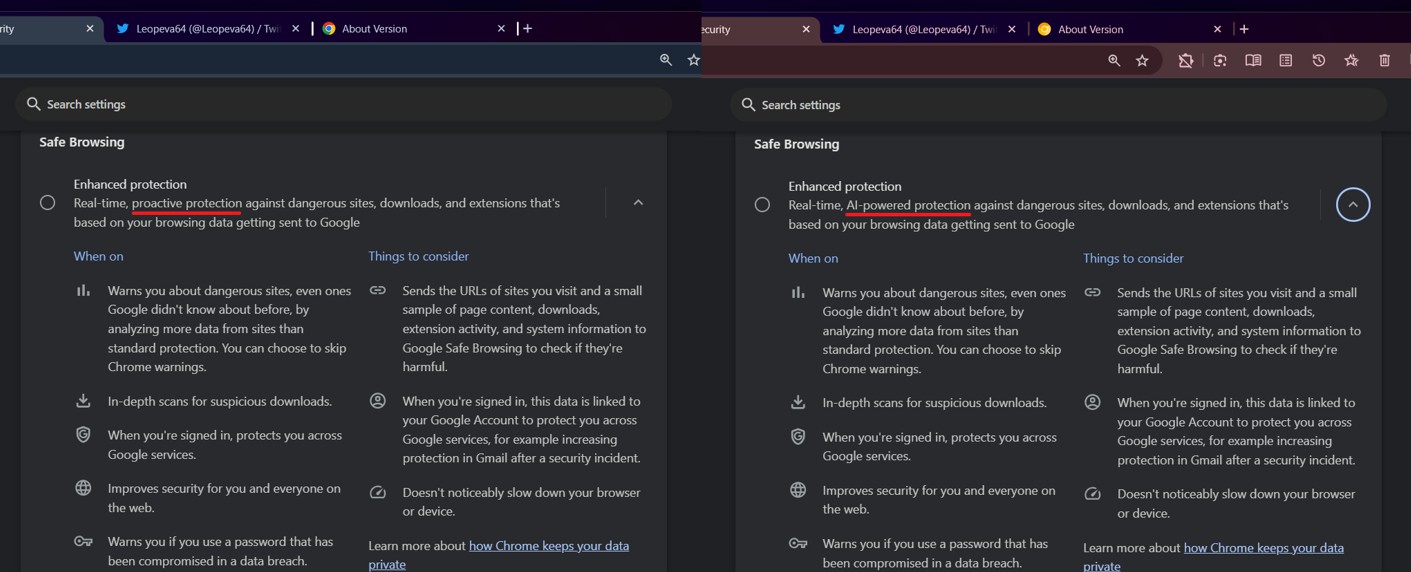Close About Version tab in right window
This screenshot has width=1411, height=572.
1217,29
